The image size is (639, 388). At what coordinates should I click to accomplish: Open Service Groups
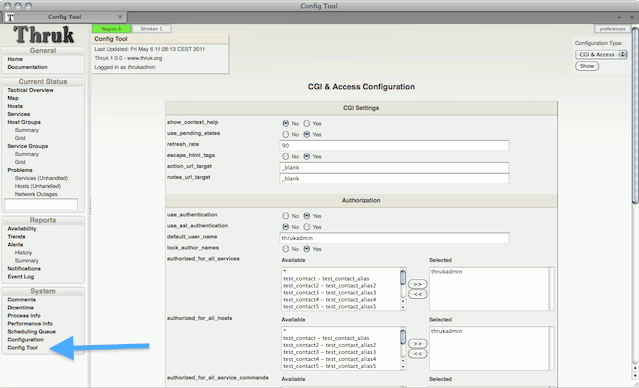tap(28, 146)
